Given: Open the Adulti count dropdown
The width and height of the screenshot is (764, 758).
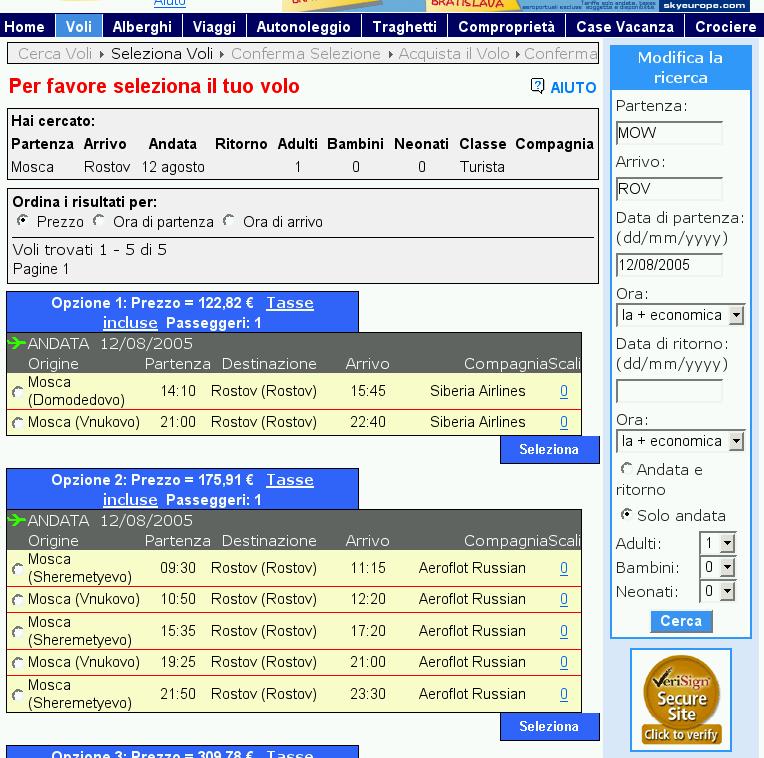Looking at the screenshot, I should [x=727, y=543].
